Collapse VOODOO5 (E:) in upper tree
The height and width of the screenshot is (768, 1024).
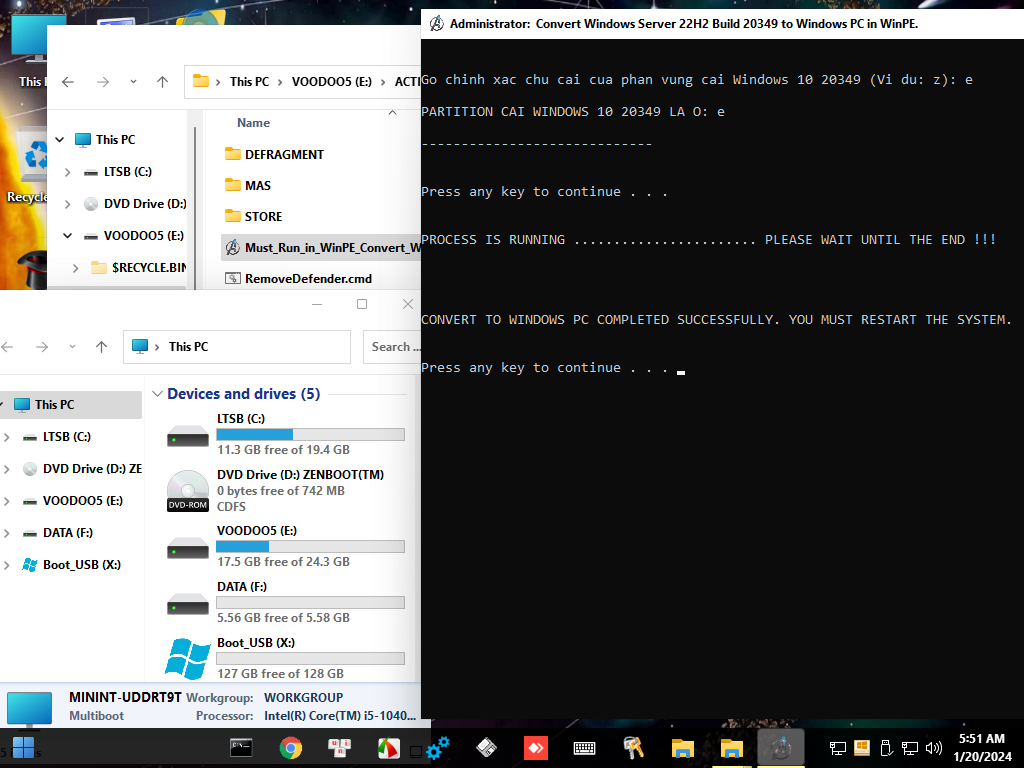coord(68,236)
